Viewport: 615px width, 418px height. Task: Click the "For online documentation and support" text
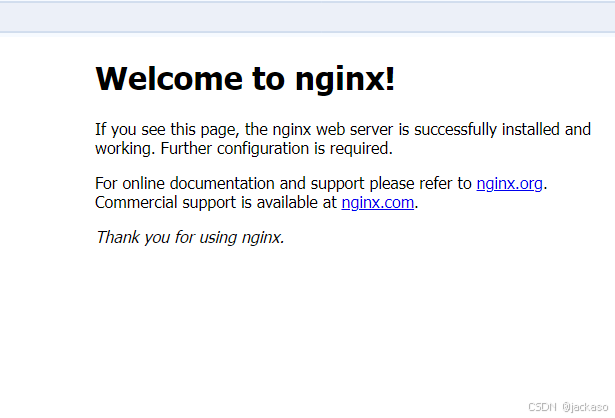tap(230, 184)
